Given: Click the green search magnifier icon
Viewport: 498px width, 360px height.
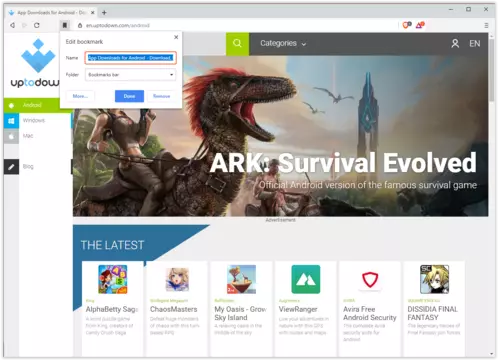Looking at the screenshot, I should 237,43.
